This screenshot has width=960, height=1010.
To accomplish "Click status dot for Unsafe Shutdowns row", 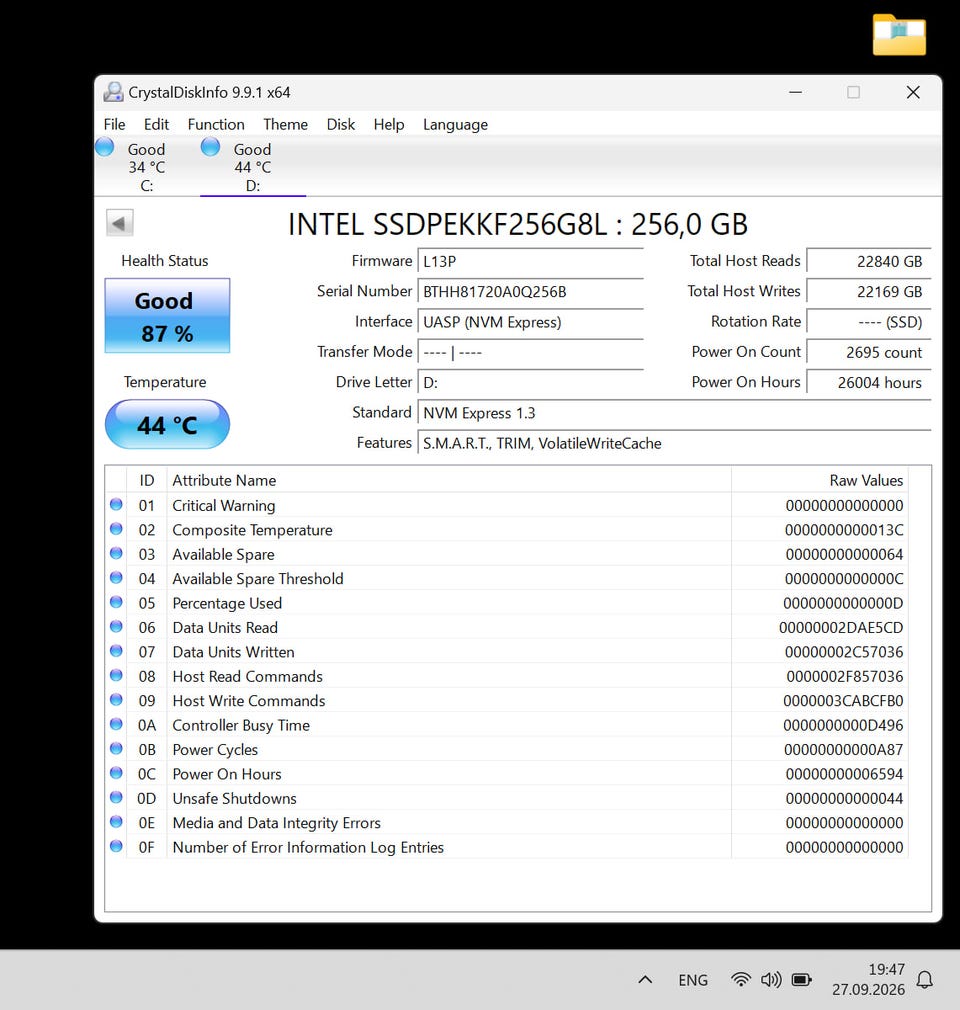I will click(116, 798).
